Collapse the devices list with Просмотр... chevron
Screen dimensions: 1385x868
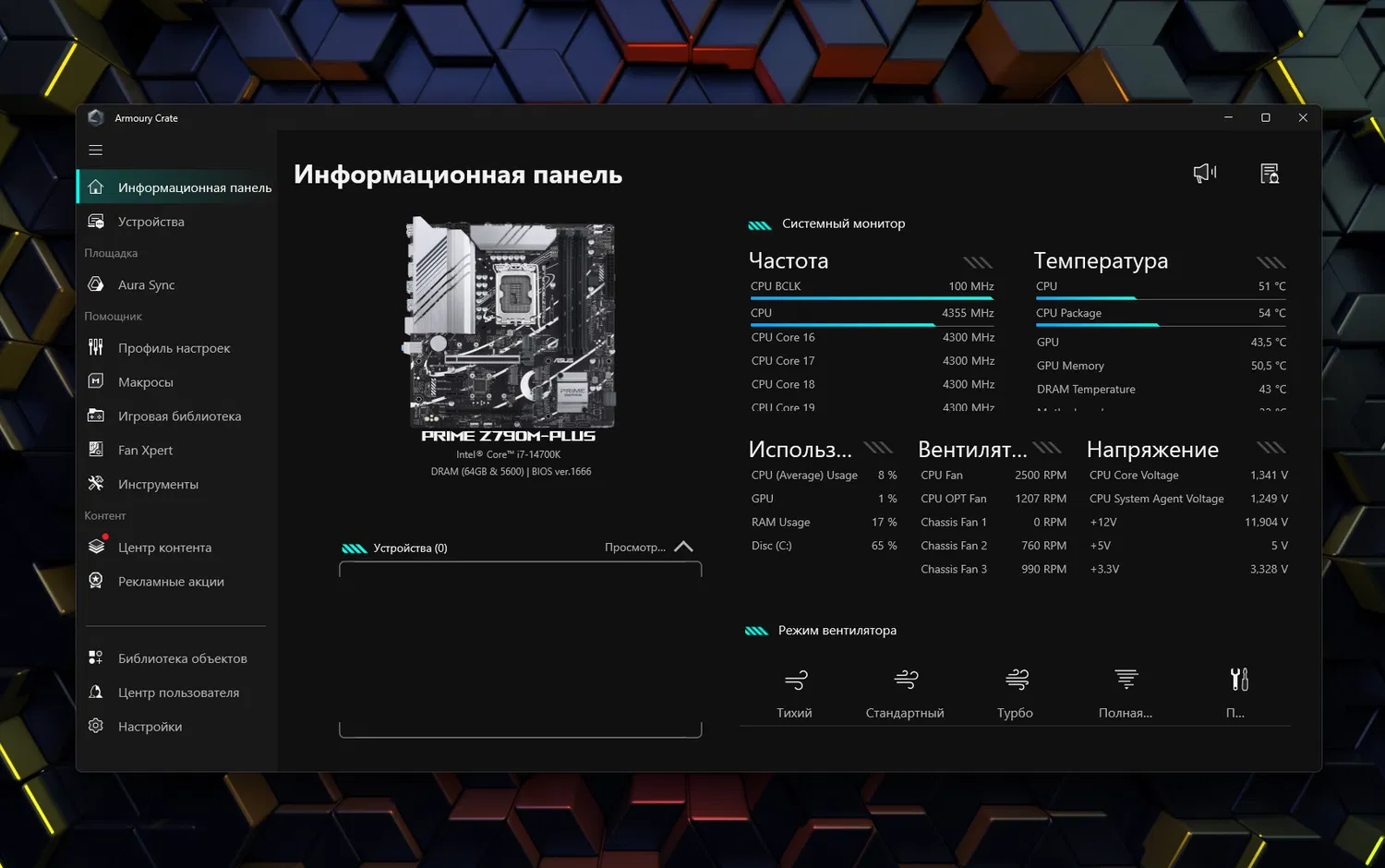[x=683, y=547]
